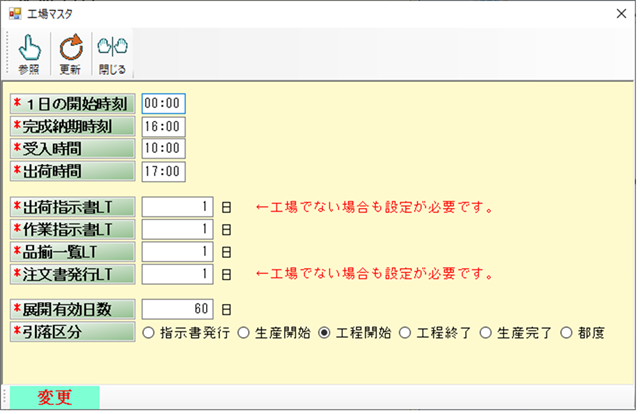Screen dimensions: 641x414
Task: Click the 作業指示書LT days field
Action: 178,230
